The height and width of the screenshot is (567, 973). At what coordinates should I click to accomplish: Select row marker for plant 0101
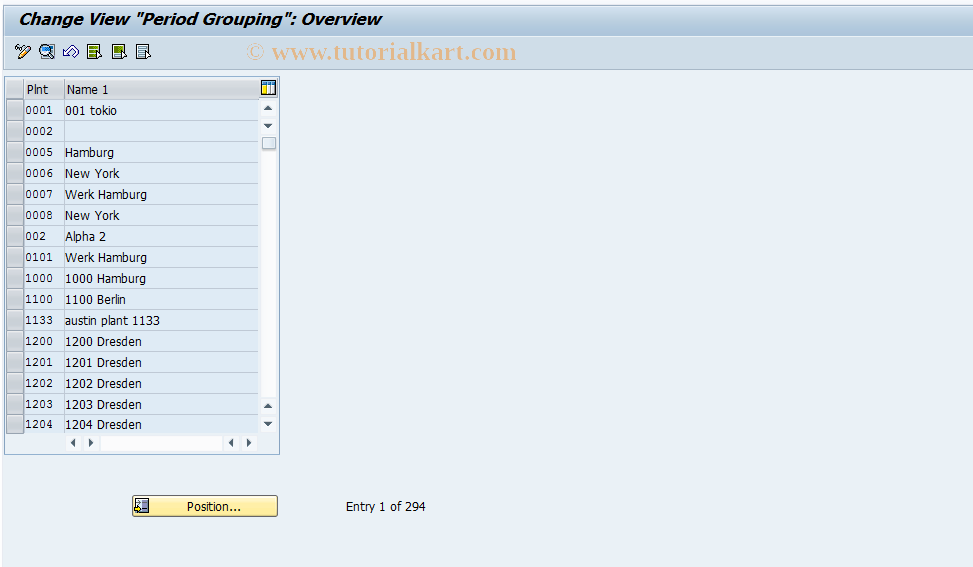pyautogui.click(x=15, y=257)
